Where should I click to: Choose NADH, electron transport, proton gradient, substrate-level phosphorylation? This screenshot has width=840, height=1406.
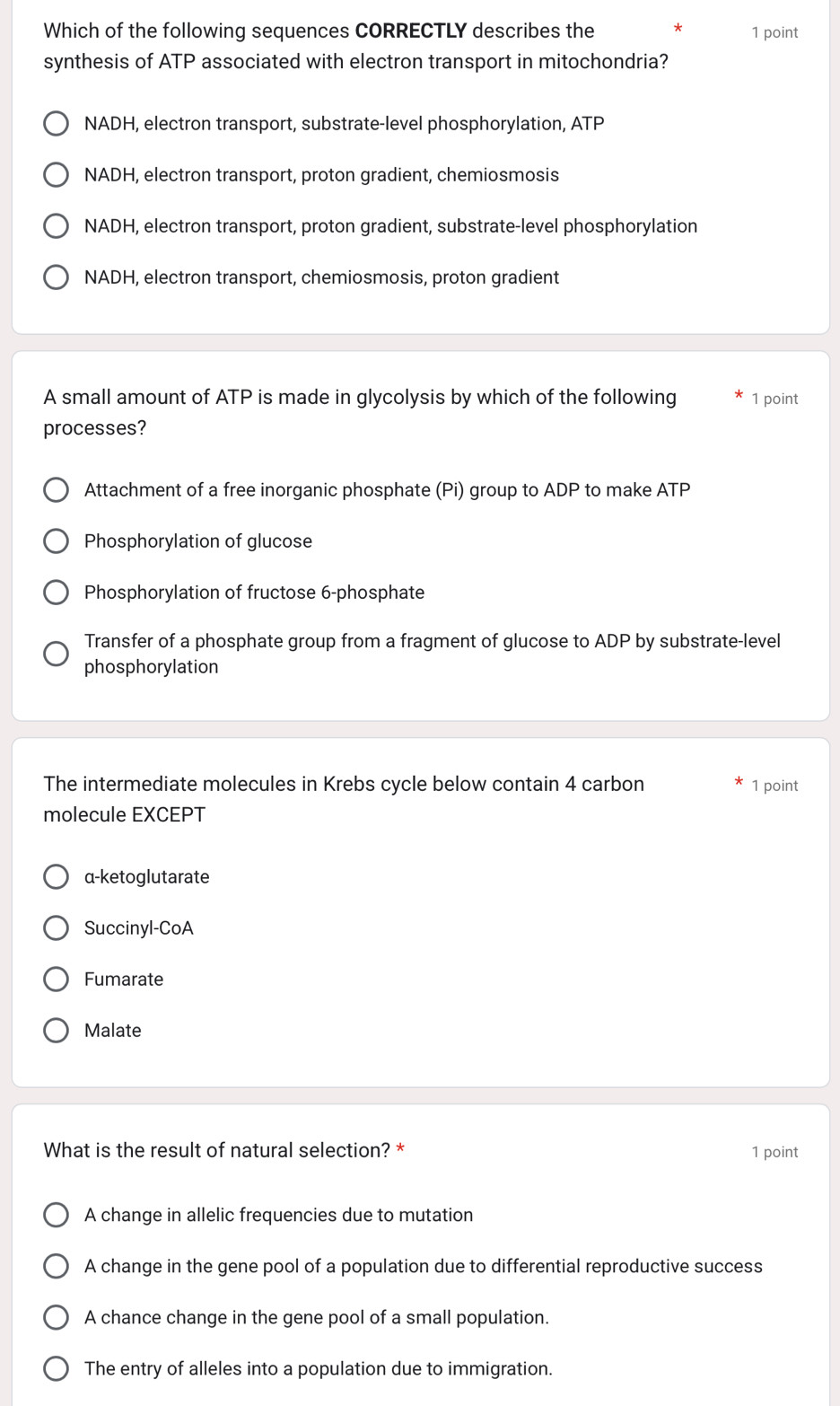(x=56, y=225)
